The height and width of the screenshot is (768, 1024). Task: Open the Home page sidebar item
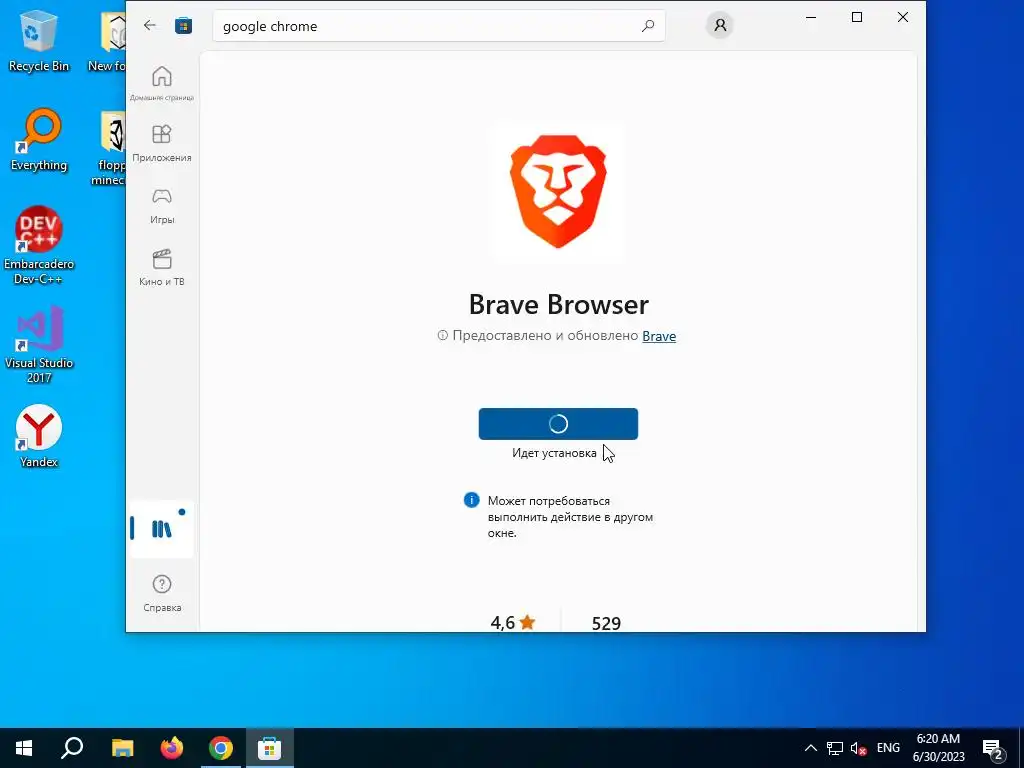click(x=162, y=83)
